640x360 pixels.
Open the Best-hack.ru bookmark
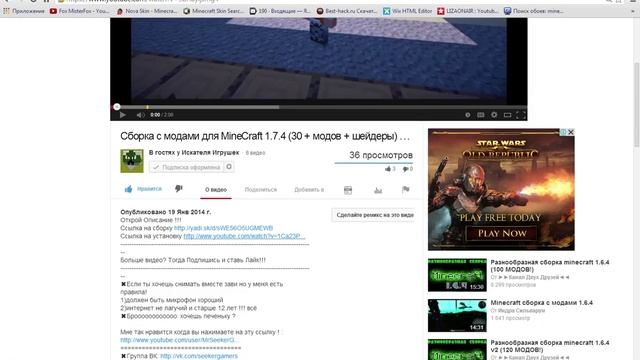pos(347,11)
